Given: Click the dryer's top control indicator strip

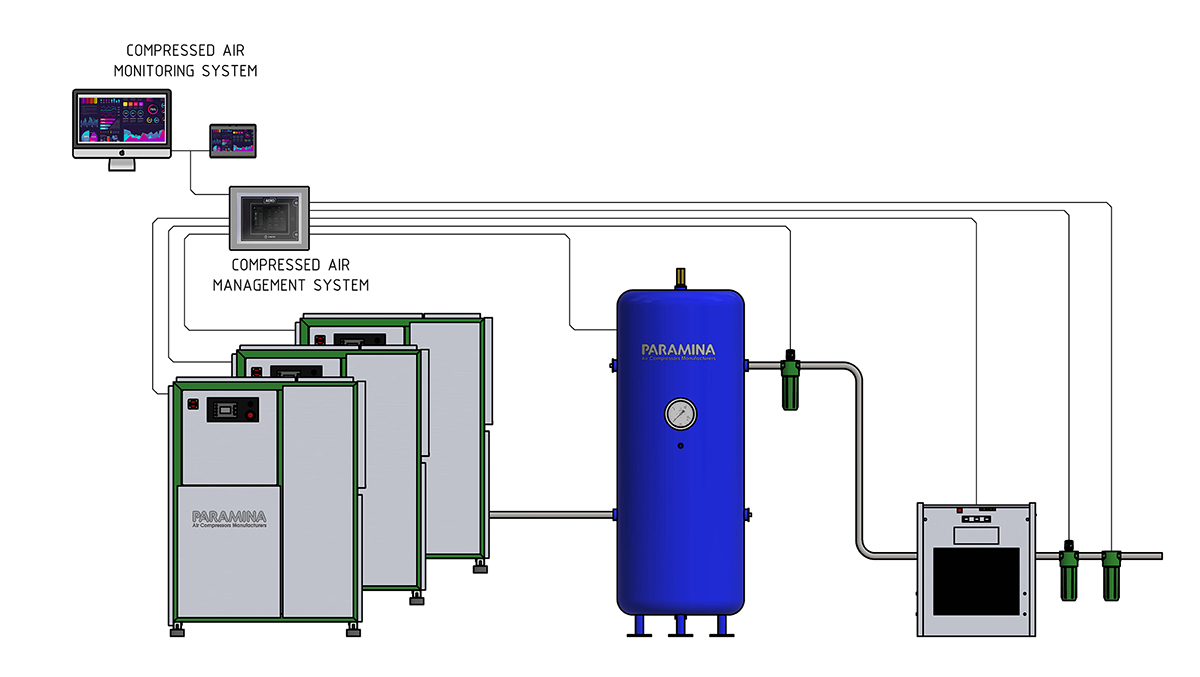Looking at the screenshot, I should click(975, 519).
